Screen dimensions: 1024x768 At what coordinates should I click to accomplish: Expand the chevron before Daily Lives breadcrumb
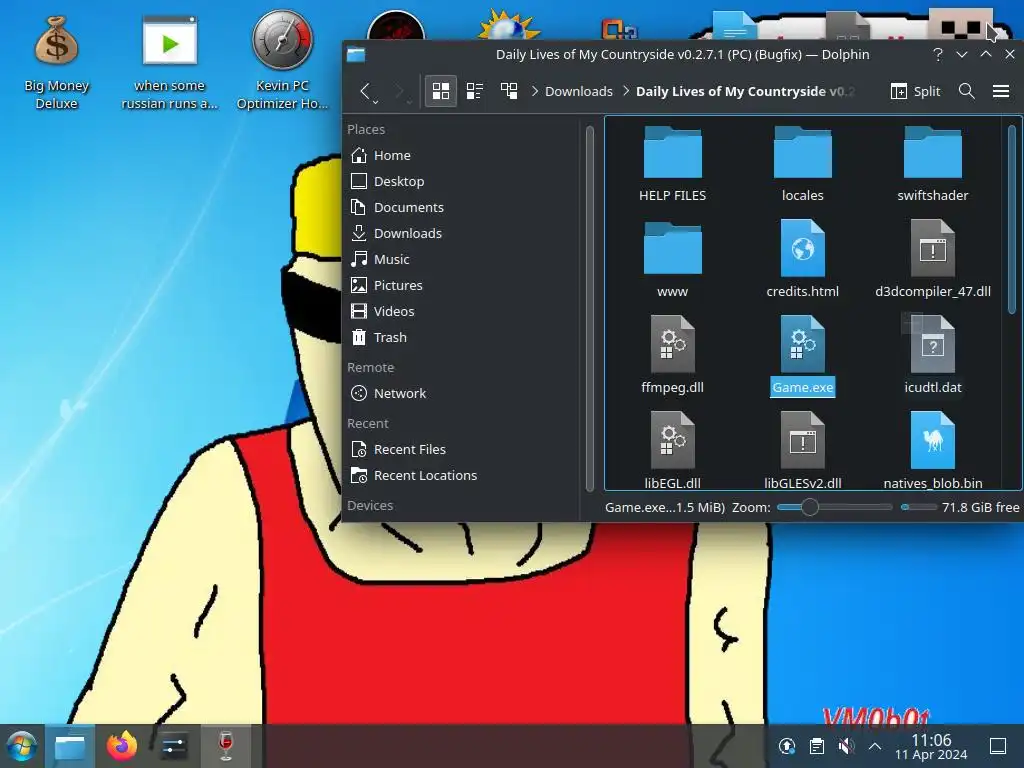point(626,91)
